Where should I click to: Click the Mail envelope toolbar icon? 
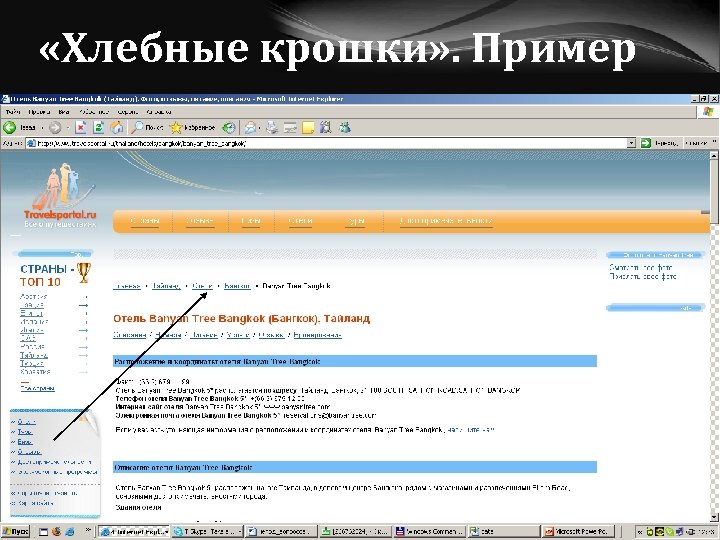(250, 127)
